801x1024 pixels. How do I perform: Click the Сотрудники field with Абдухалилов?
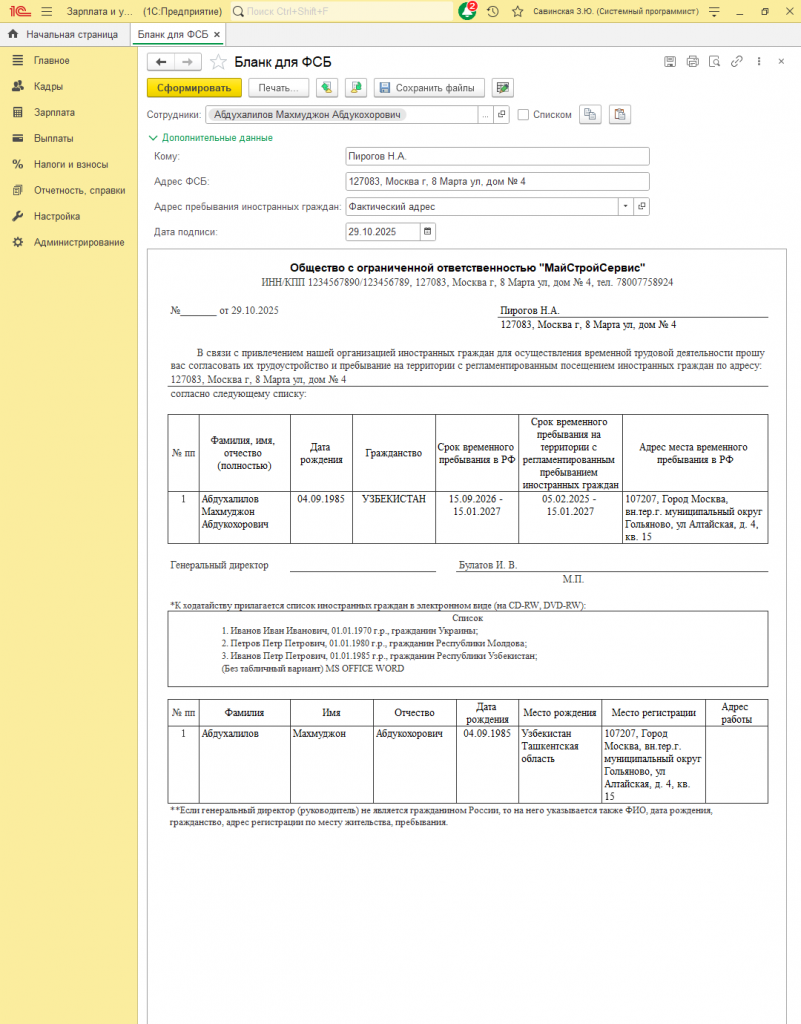click(x=342, y=115)
